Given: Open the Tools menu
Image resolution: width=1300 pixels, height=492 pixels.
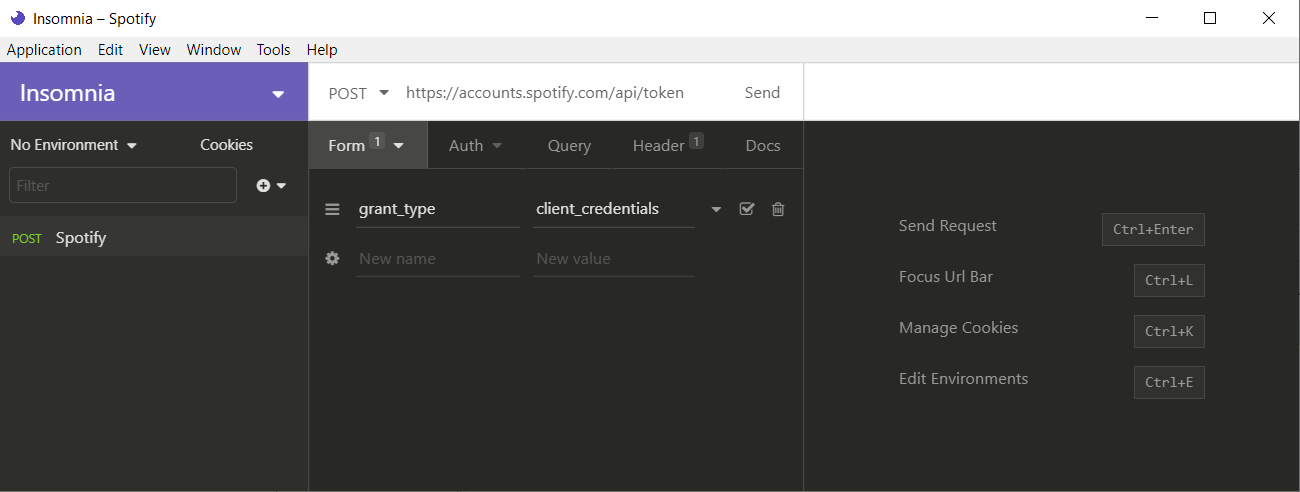Looking at the screenshot, I should (x=273, y=49).
